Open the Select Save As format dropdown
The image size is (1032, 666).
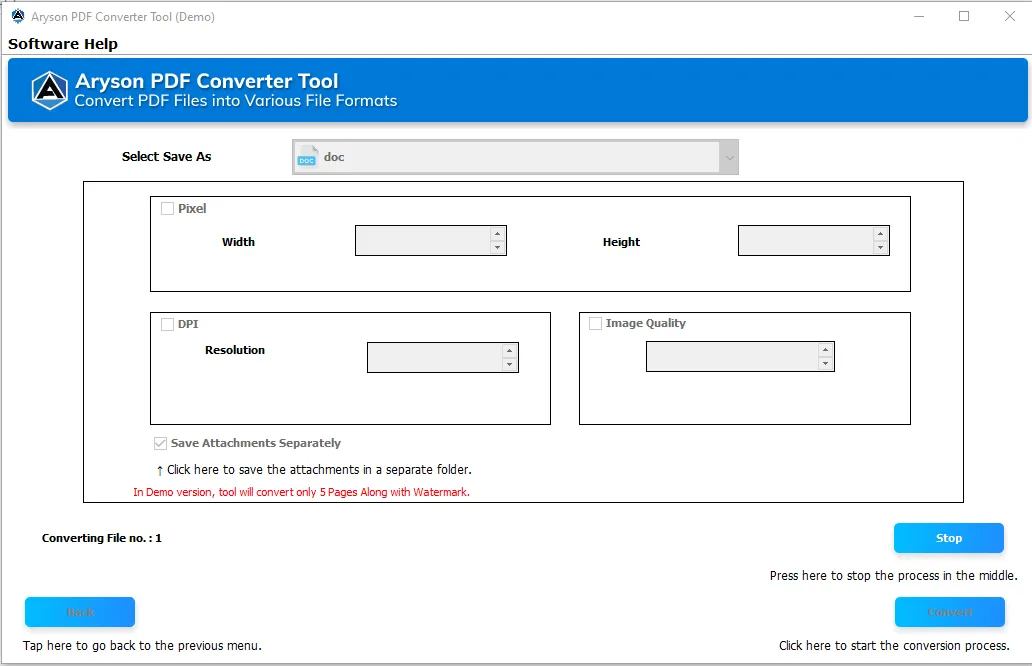729,157
